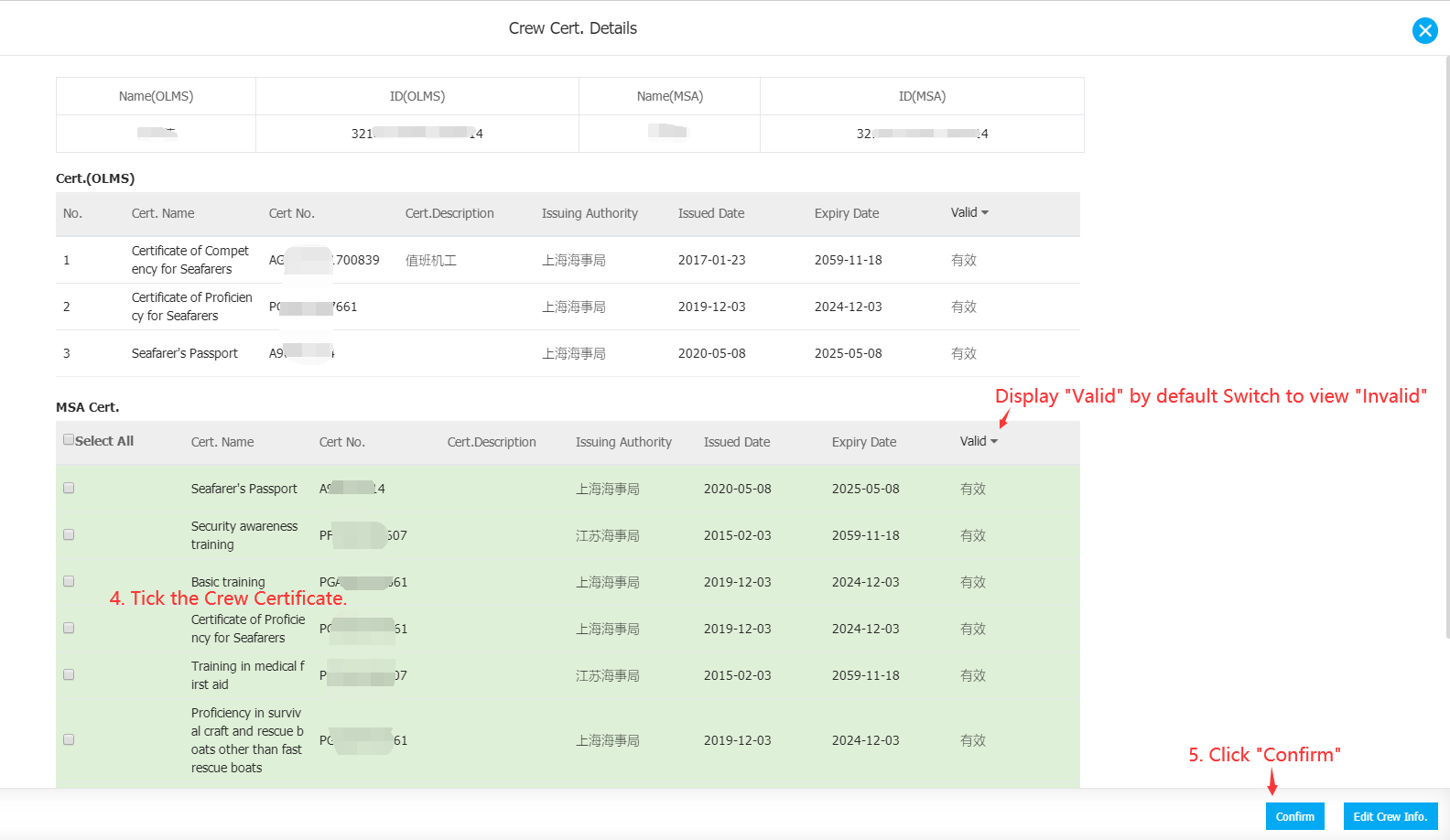Select Certificate of Competency for Seafarers row name
Viewport: 1450px width, 840px height.
pos(190,260)
